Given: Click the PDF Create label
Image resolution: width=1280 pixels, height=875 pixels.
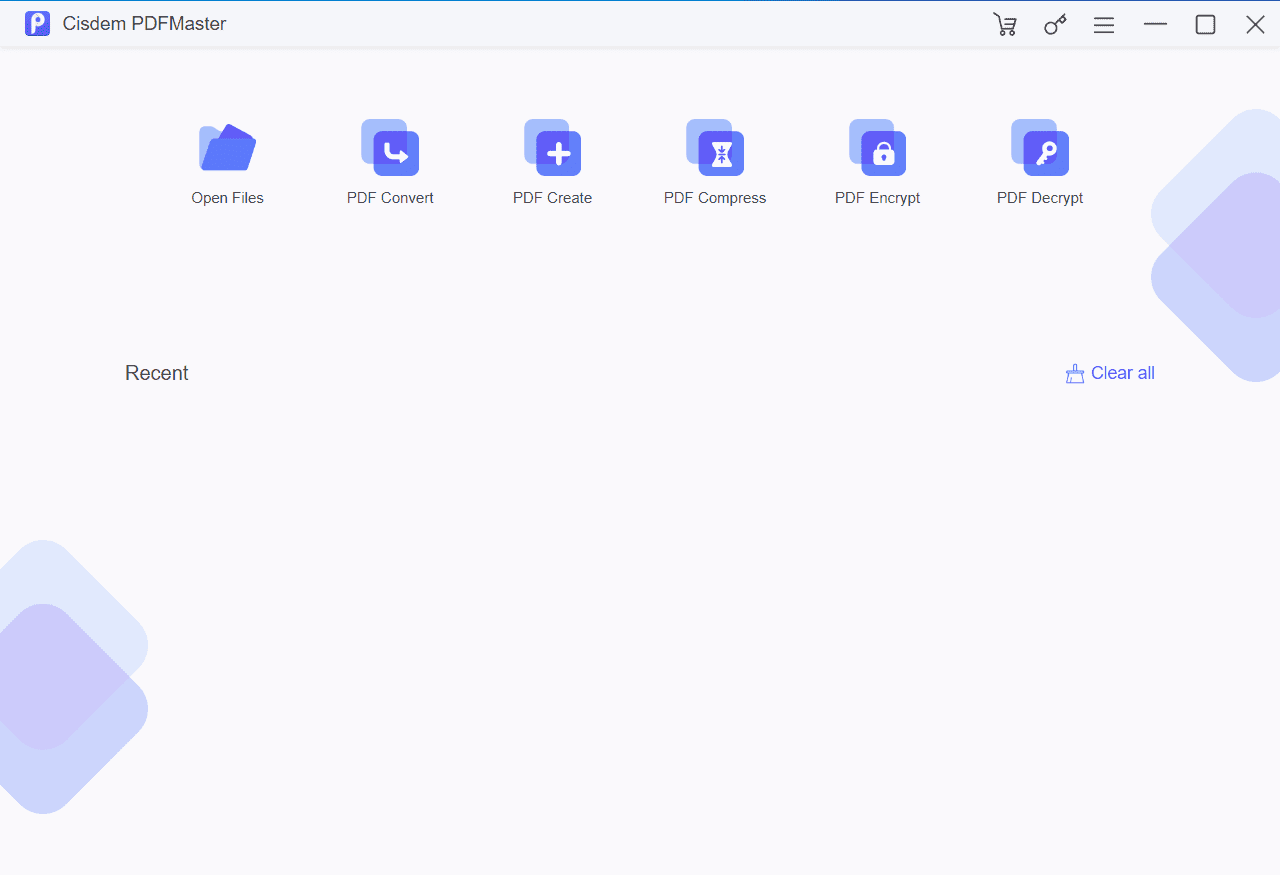Looking at the screenshot, I should pyautogui.click(x=552, y=198).
